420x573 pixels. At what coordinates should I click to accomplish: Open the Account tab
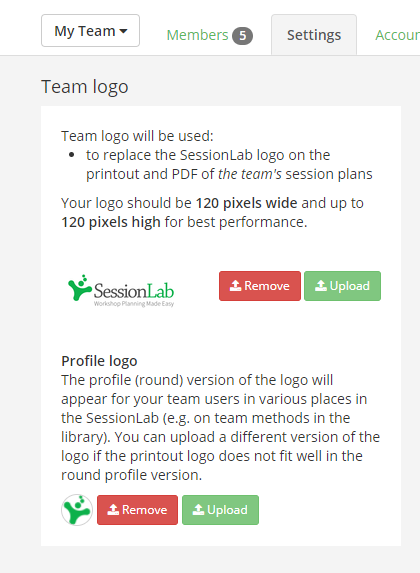tap(397, 35)
